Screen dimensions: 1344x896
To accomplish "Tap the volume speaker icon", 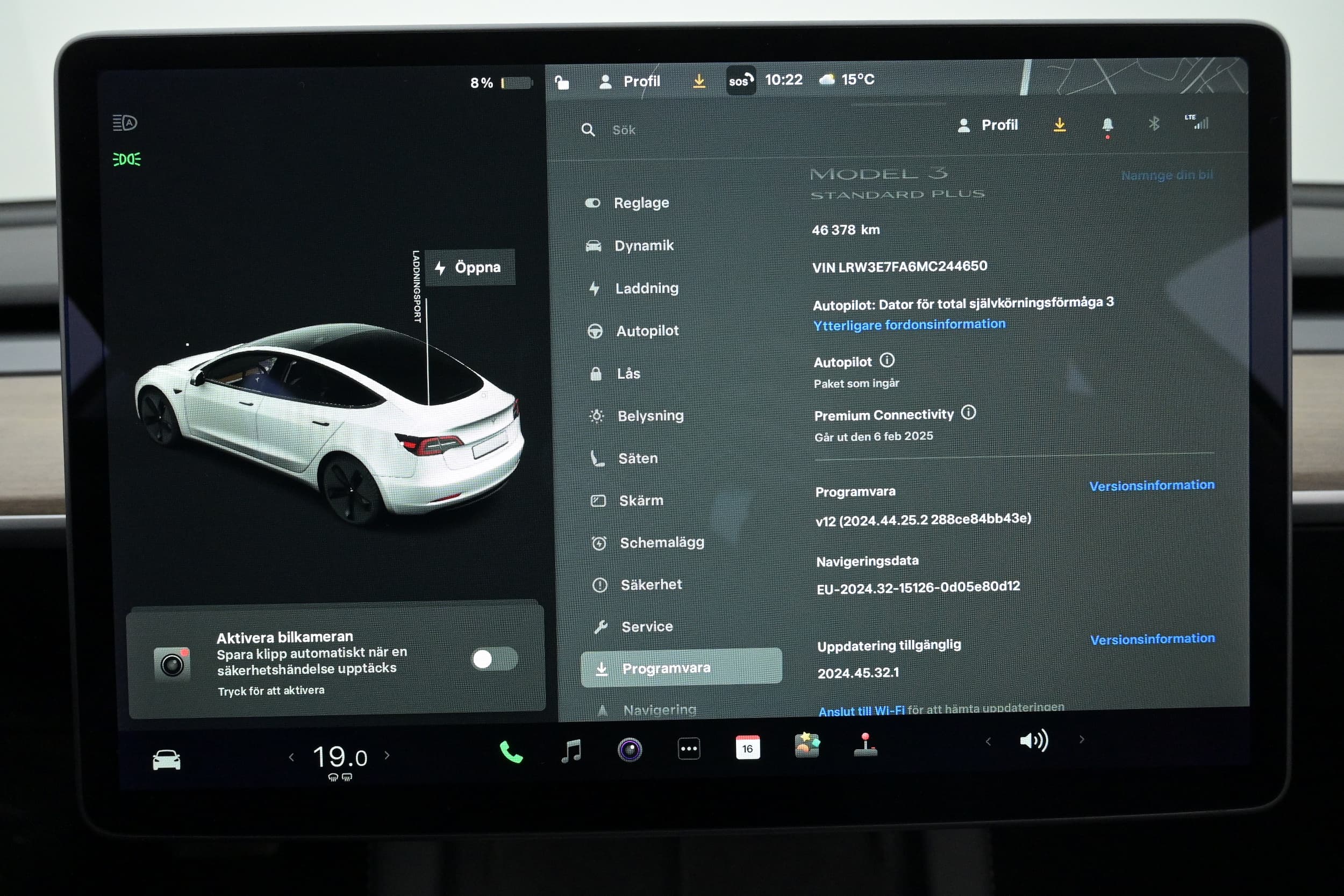I will coord(1034,741).
